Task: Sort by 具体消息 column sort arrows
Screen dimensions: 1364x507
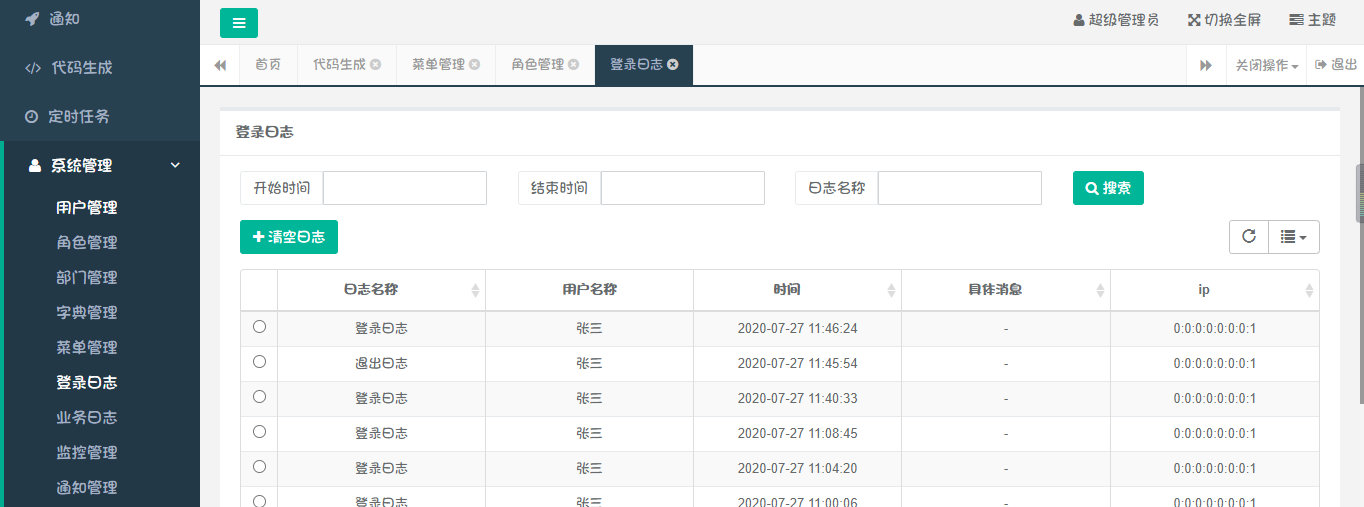Action: click(1100, 290)
